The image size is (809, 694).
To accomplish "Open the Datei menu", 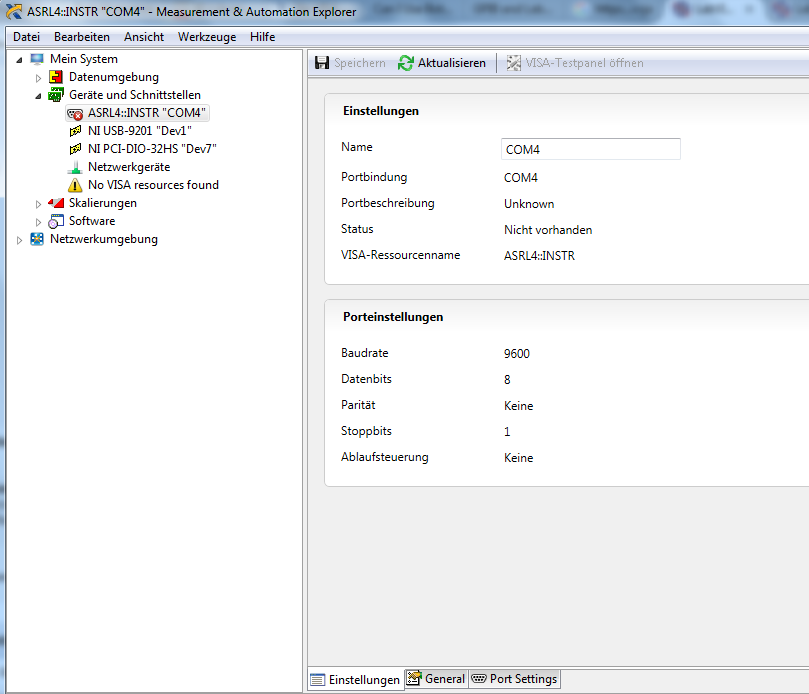I will (x=26, y=37).
